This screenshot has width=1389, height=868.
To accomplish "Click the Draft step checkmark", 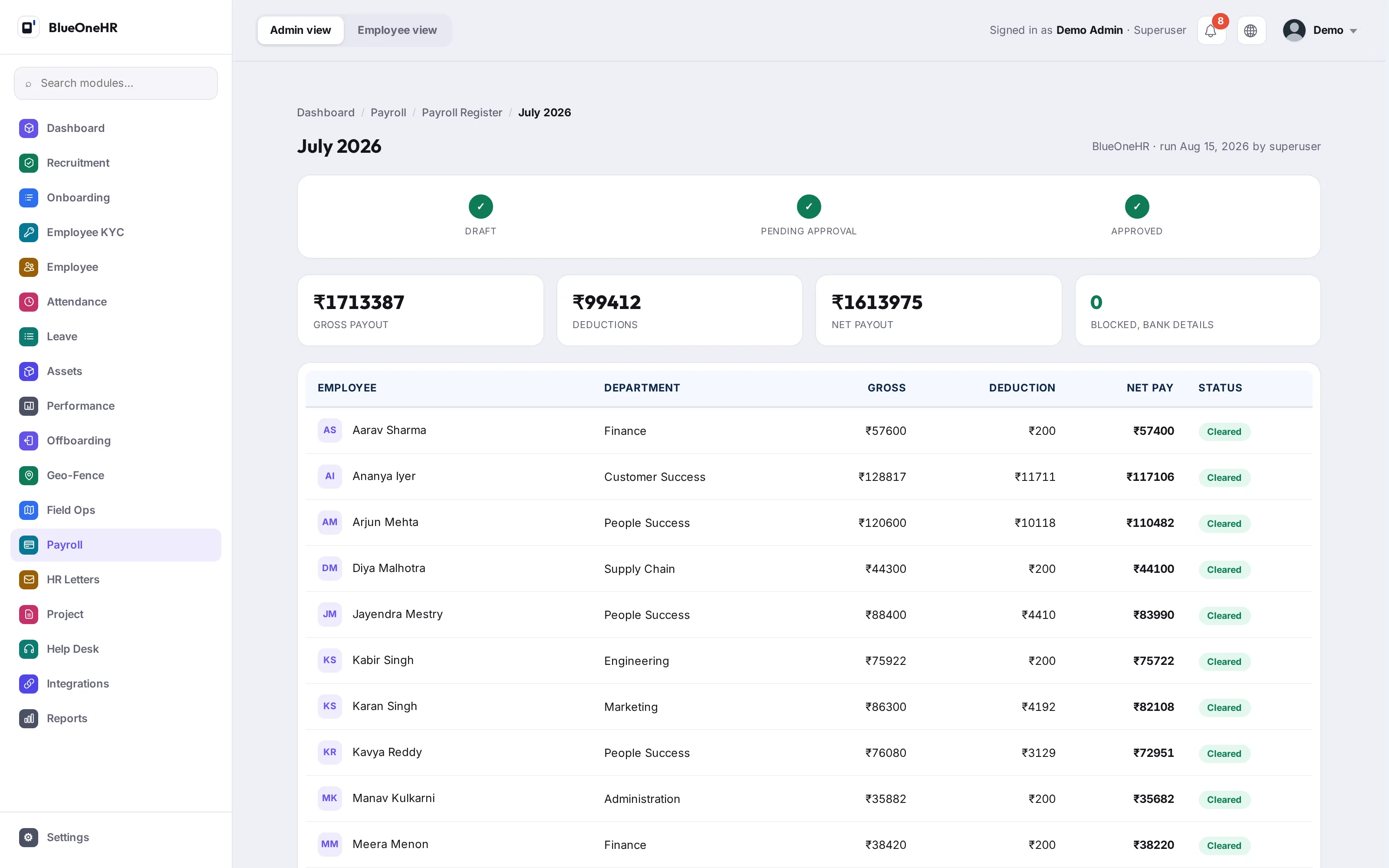I will click(x=481, y=207).
